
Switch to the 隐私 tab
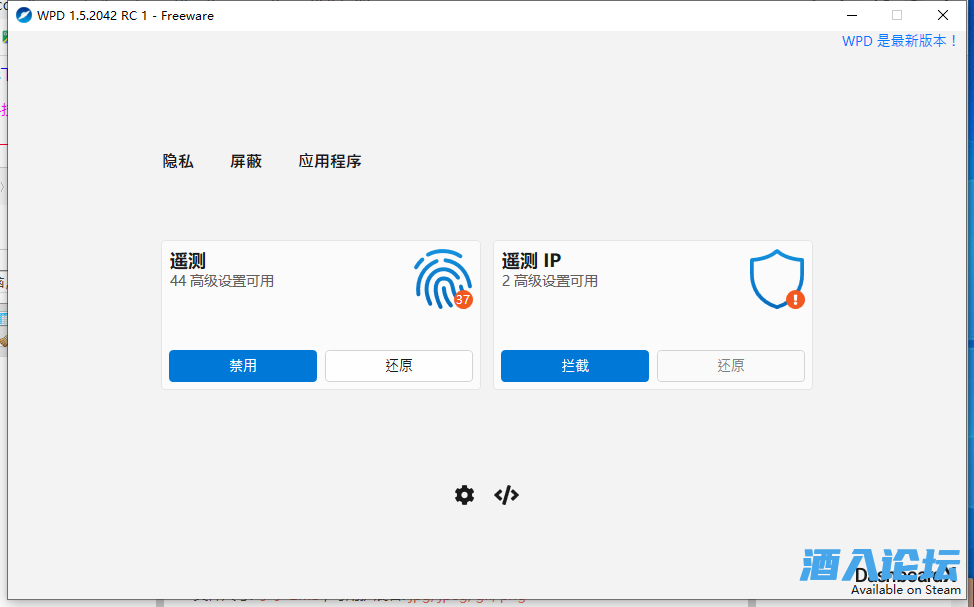pos(178,162)
